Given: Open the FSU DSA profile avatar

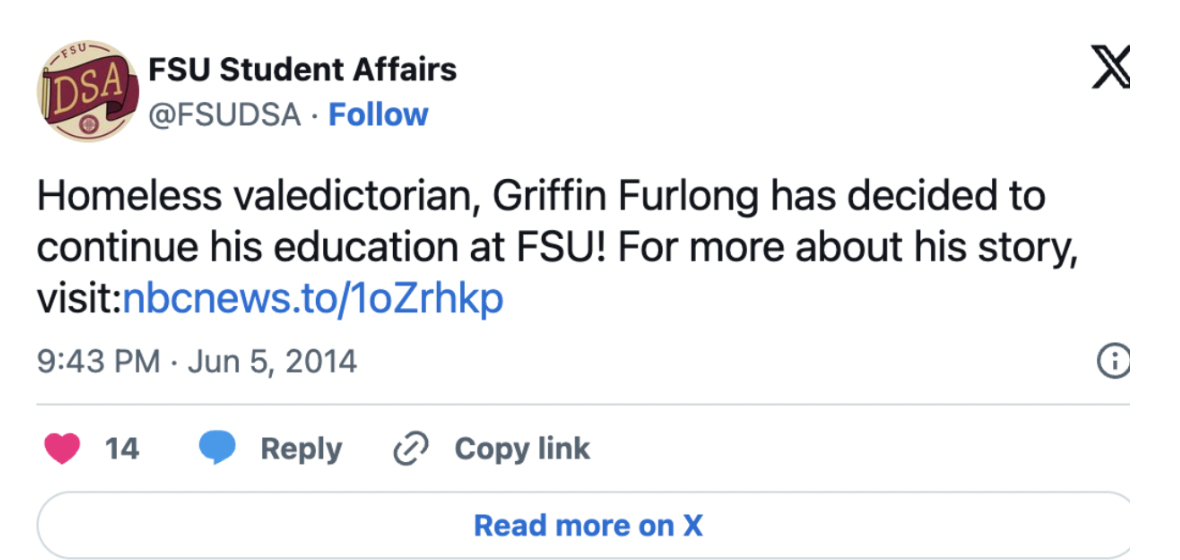Looking at the screenshot, I should point(88,91).
